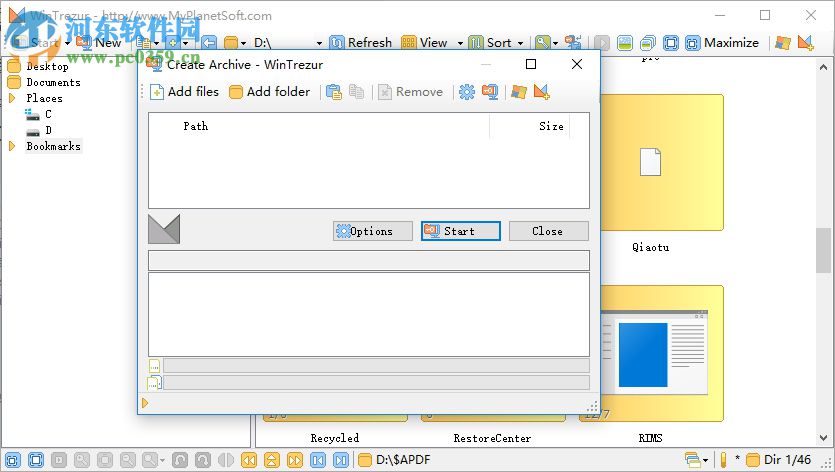Image resolution: width=835 pixels, height=472 pixels.
Task: Click the scroll-down arrow of file list
Action: (824, 438)
